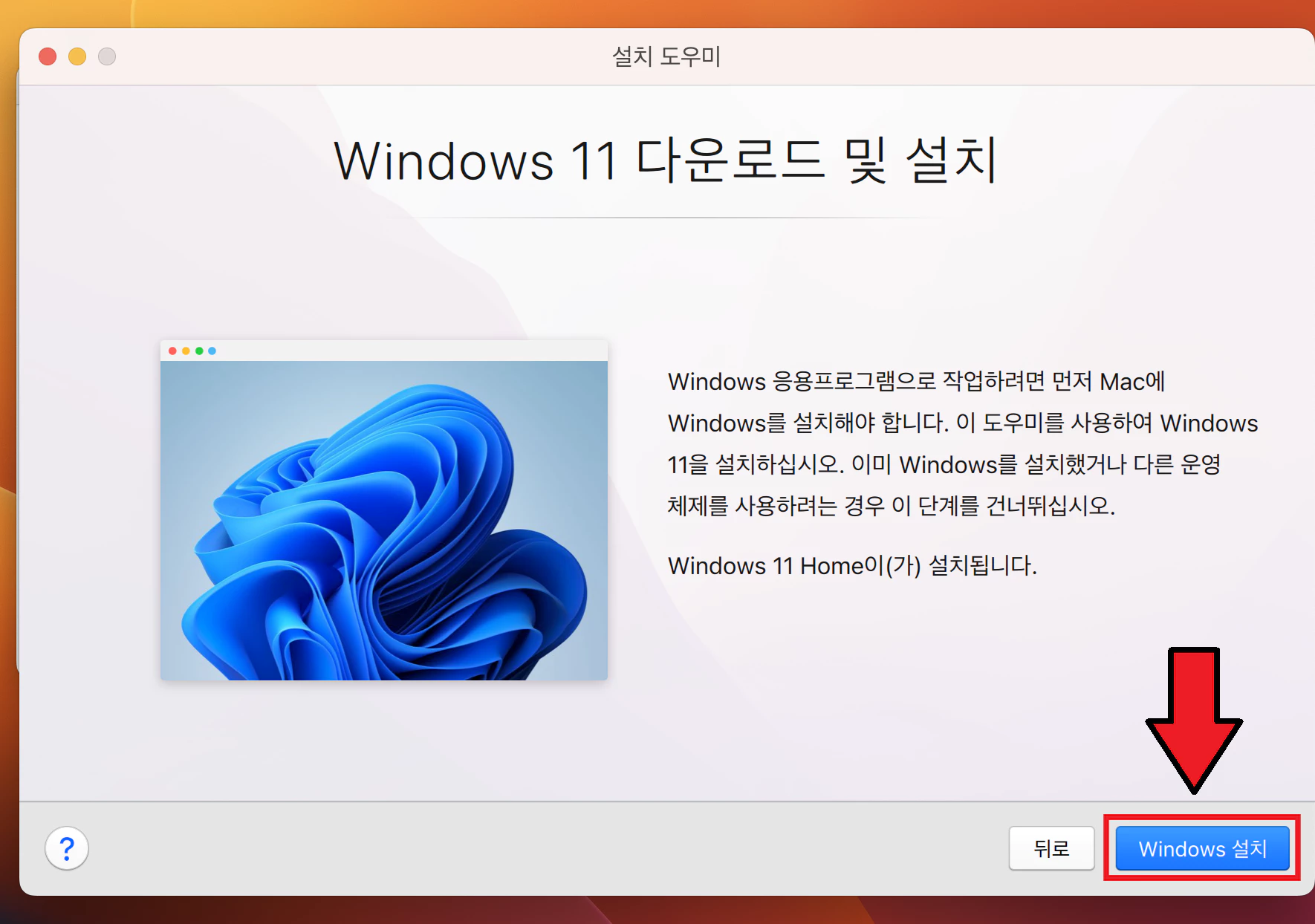Click the paragraph starting Windows 응용프로그램으로
Image resolution: width=1315 pixels, height=924 pixels.
tap(963, 443)
